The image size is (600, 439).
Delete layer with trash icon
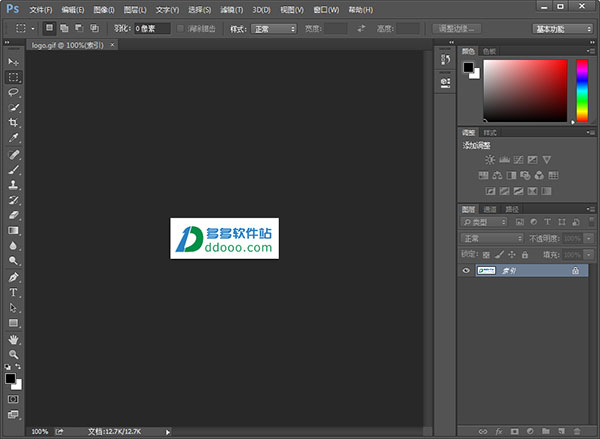click(x=577, y=431)
